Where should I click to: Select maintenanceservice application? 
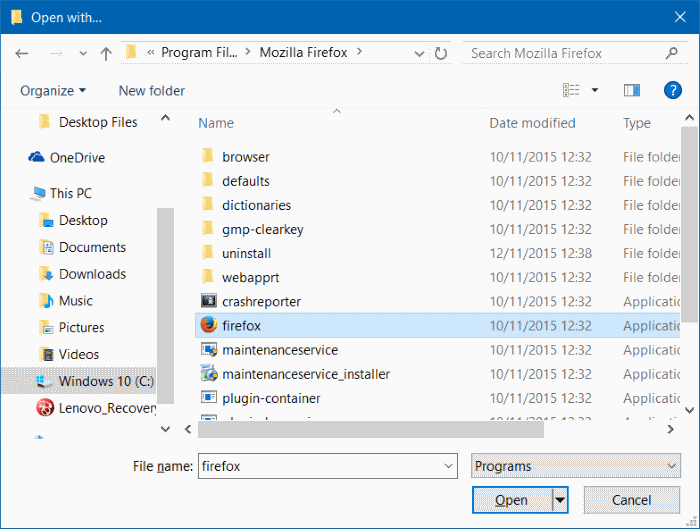[x=280, y=350]
